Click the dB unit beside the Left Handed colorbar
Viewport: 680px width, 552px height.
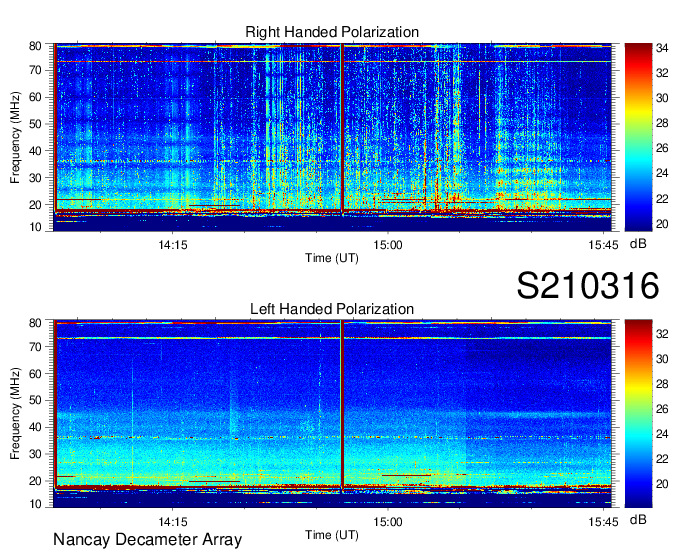pos(638,519)
